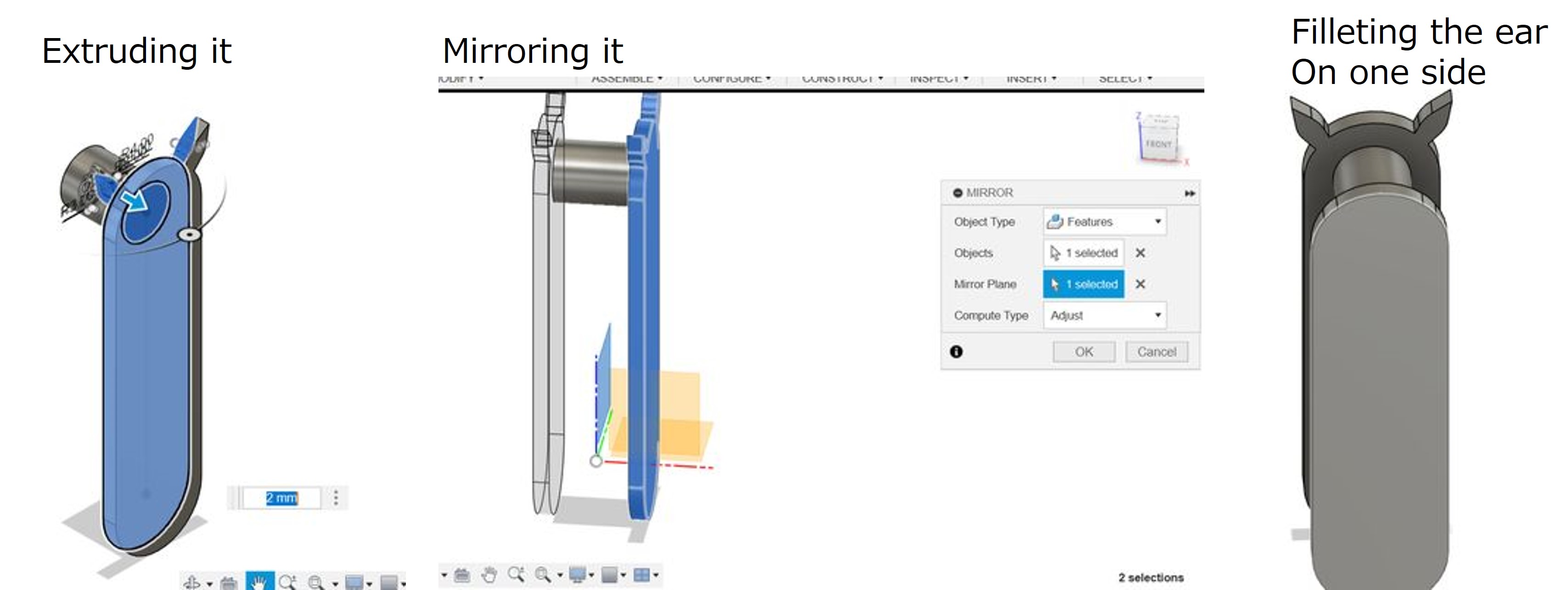Viewport: 1568px width, 590px height.
Task: Click Cancel in the MIRROR dialog
Action: point(1157,352)
